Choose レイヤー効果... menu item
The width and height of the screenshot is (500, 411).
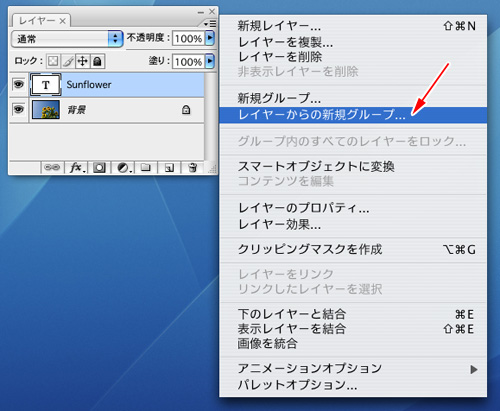pos(353,224)
